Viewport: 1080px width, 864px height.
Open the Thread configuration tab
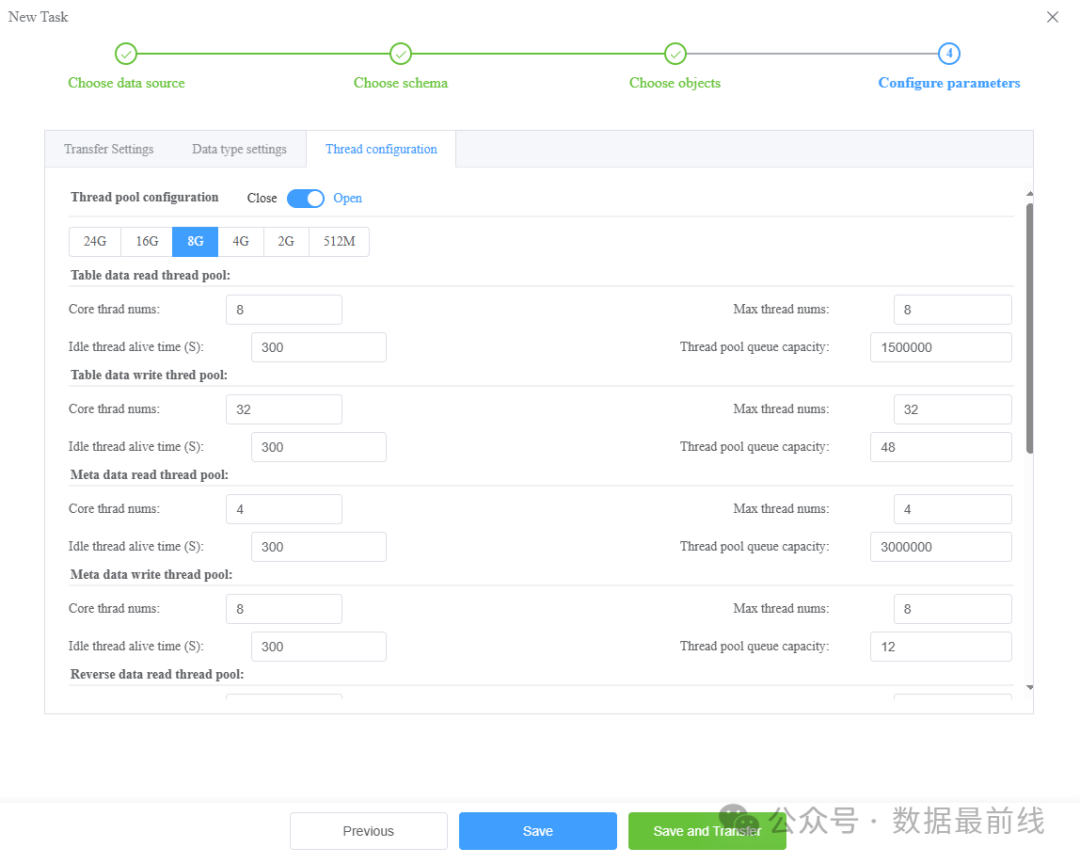click(381, 149)
